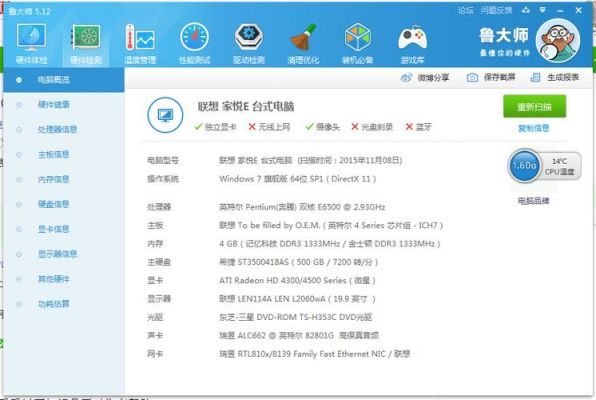
Task: Click the round computer monitor icon
Action: pos(165,115)
